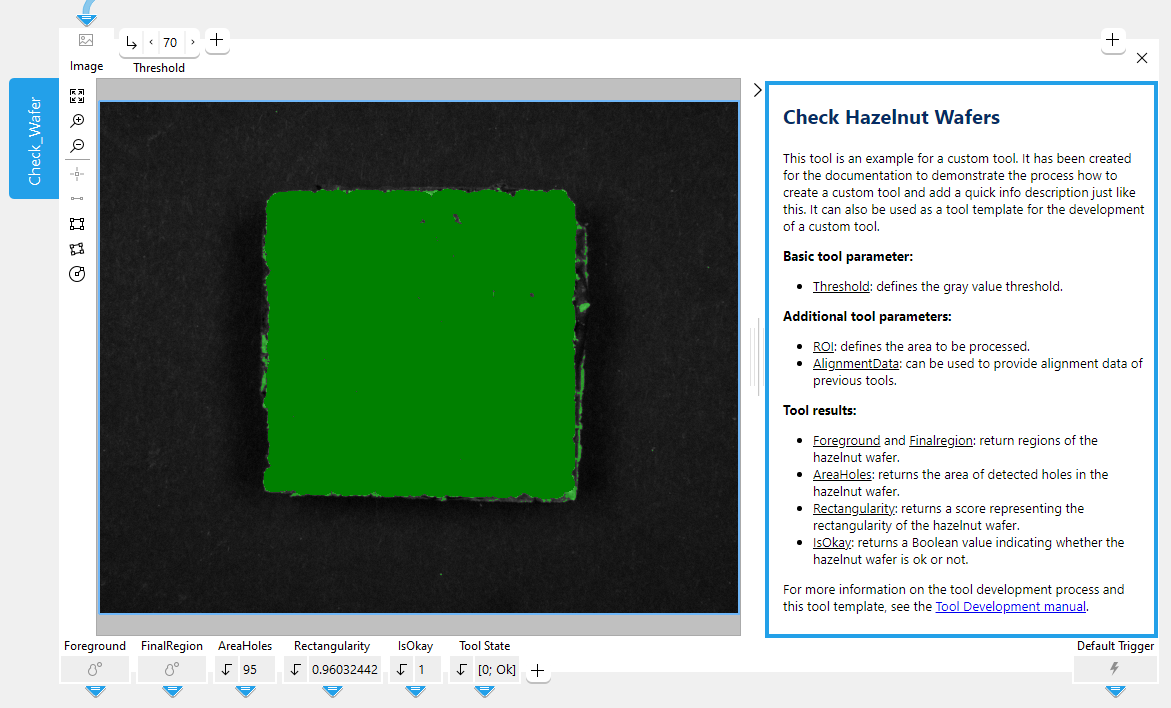Click the zoom out magnifier icon
This screenshot has width=1171, height=708.
pyautogui.click(x=77, y=146)
